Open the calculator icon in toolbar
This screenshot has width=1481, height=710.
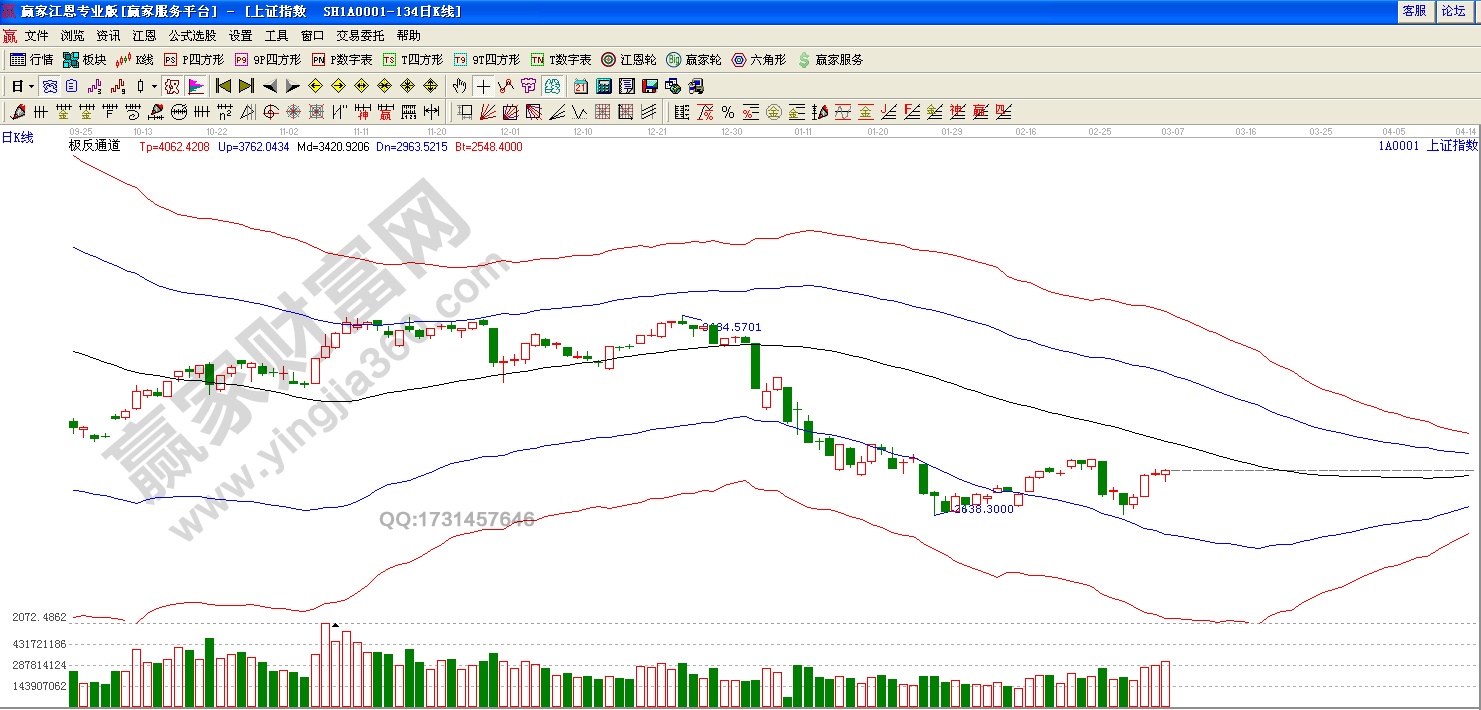[x=604, y=86]
